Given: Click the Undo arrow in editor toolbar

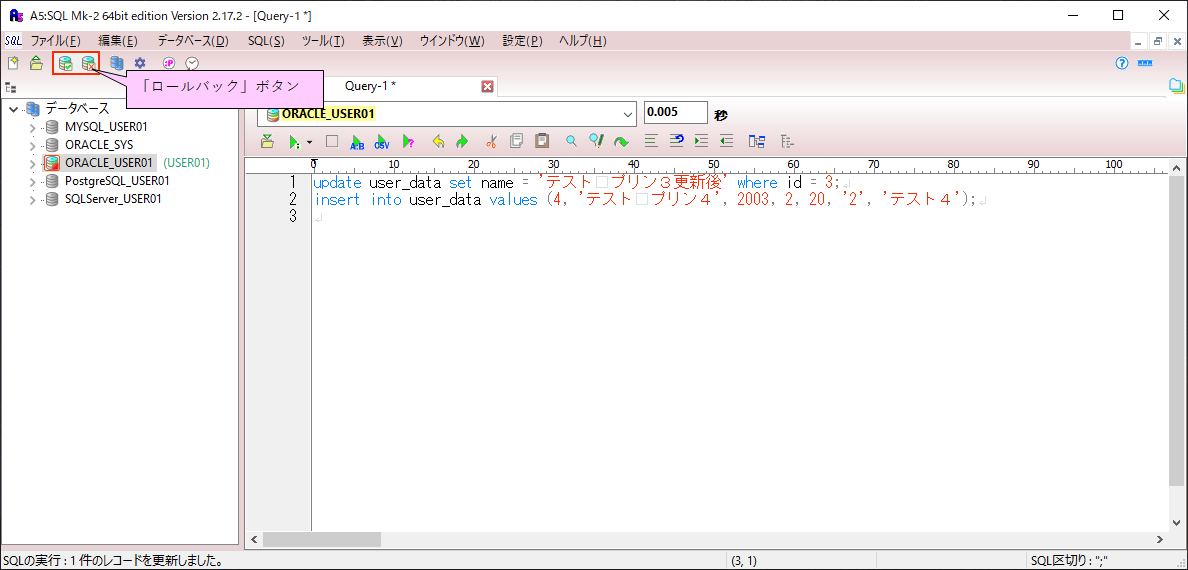Looking at the screenshot, I should click(438, 142).
